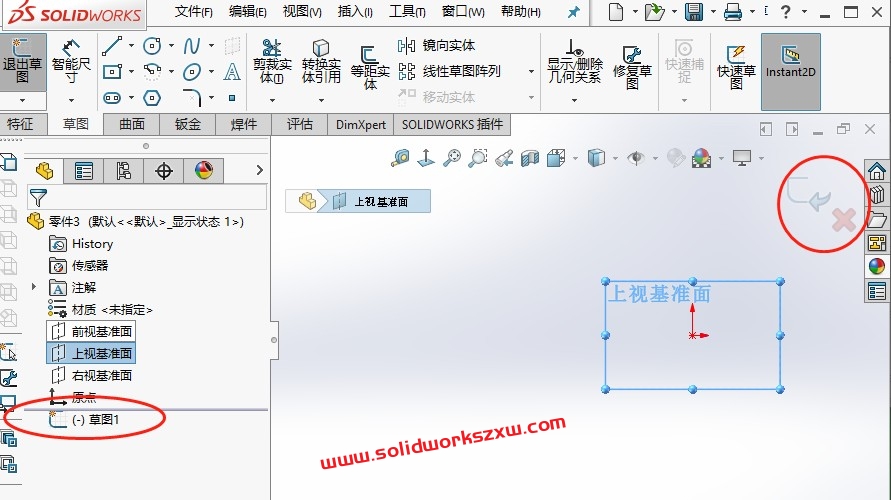Click the feature tree filter icon
Viewport: 891px width, 500px height.
coord(38,198)
